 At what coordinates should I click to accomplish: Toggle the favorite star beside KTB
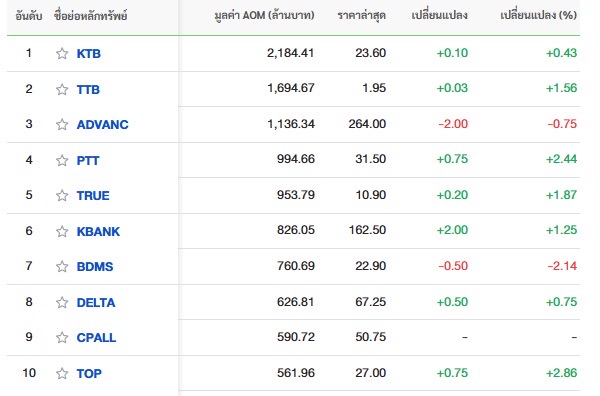point(62,54)
